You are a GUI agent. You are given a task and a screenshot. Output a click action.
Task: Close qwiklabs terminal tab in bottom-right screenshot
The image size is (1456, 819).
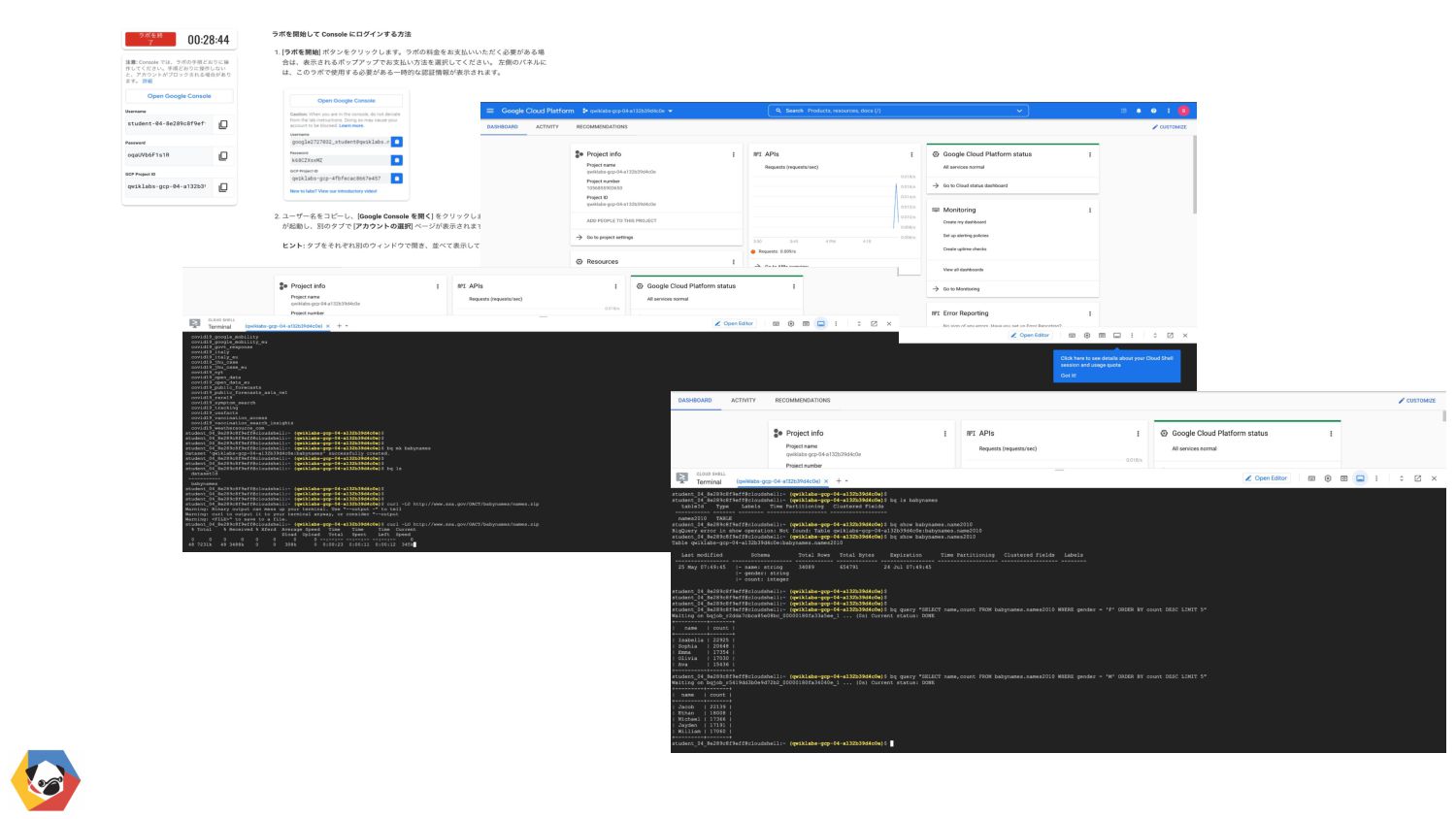tap(828, 481)
